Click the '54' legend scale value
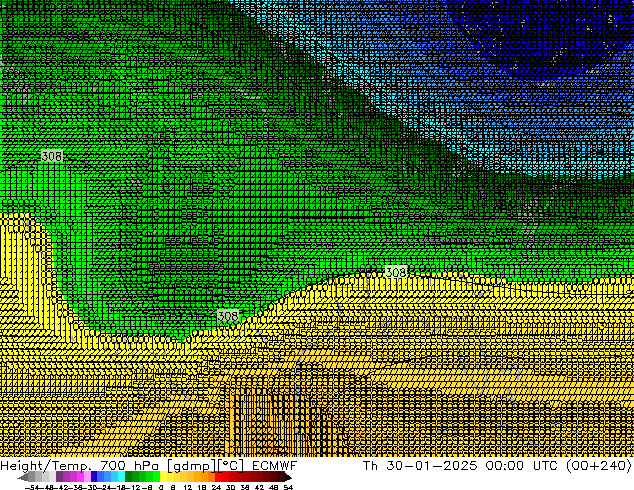 click(288, 487)
